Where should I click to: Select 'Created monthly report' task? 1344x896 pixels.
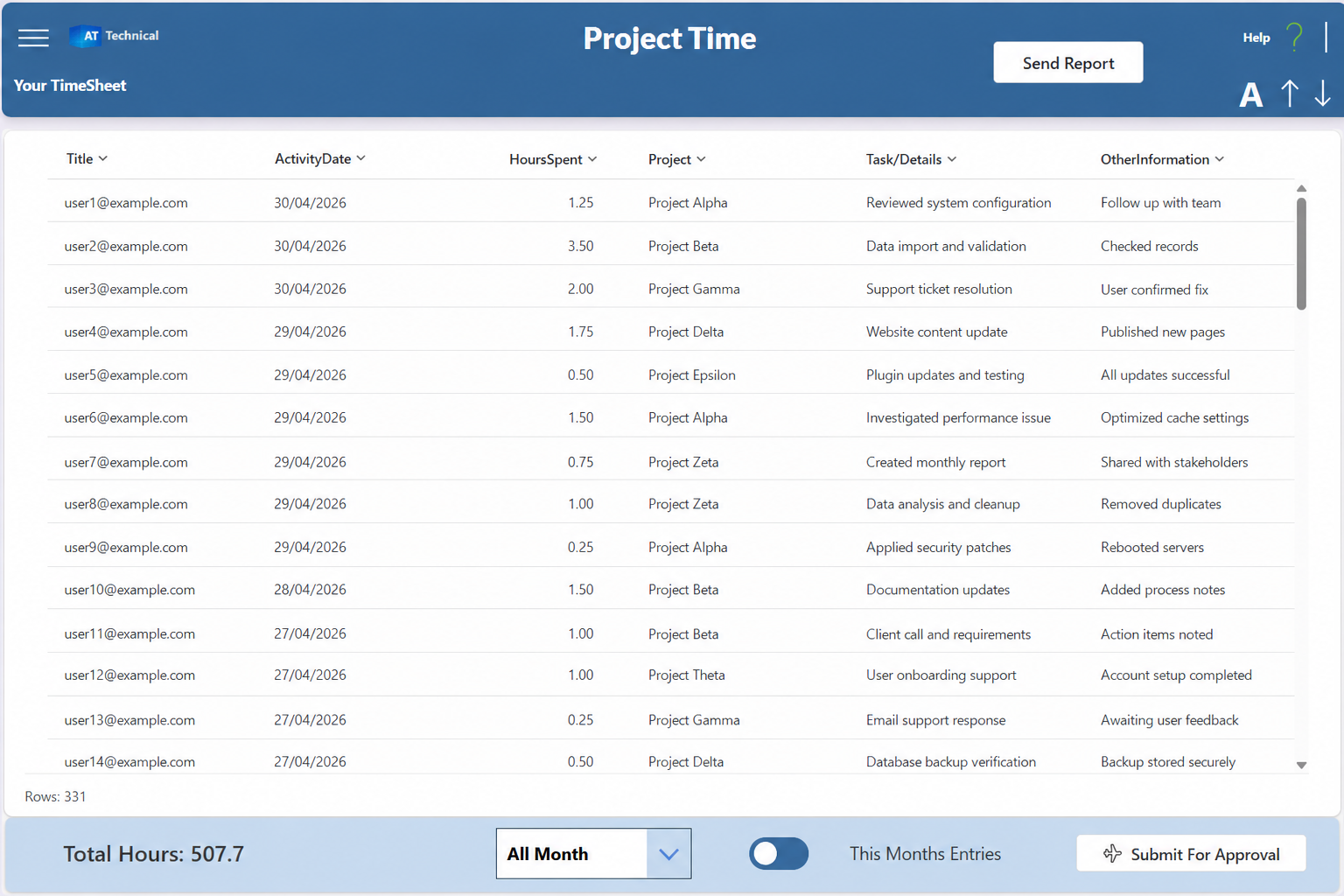tap(935, 462)
